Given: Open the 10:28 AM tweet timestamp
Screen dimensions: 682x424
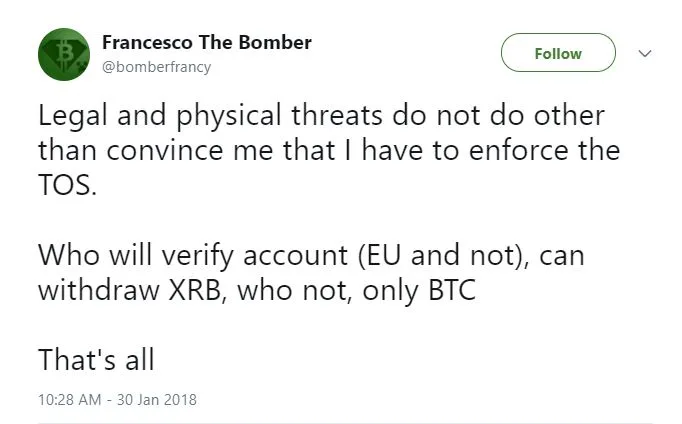Looking at the screenshot, I should (69, 399).
